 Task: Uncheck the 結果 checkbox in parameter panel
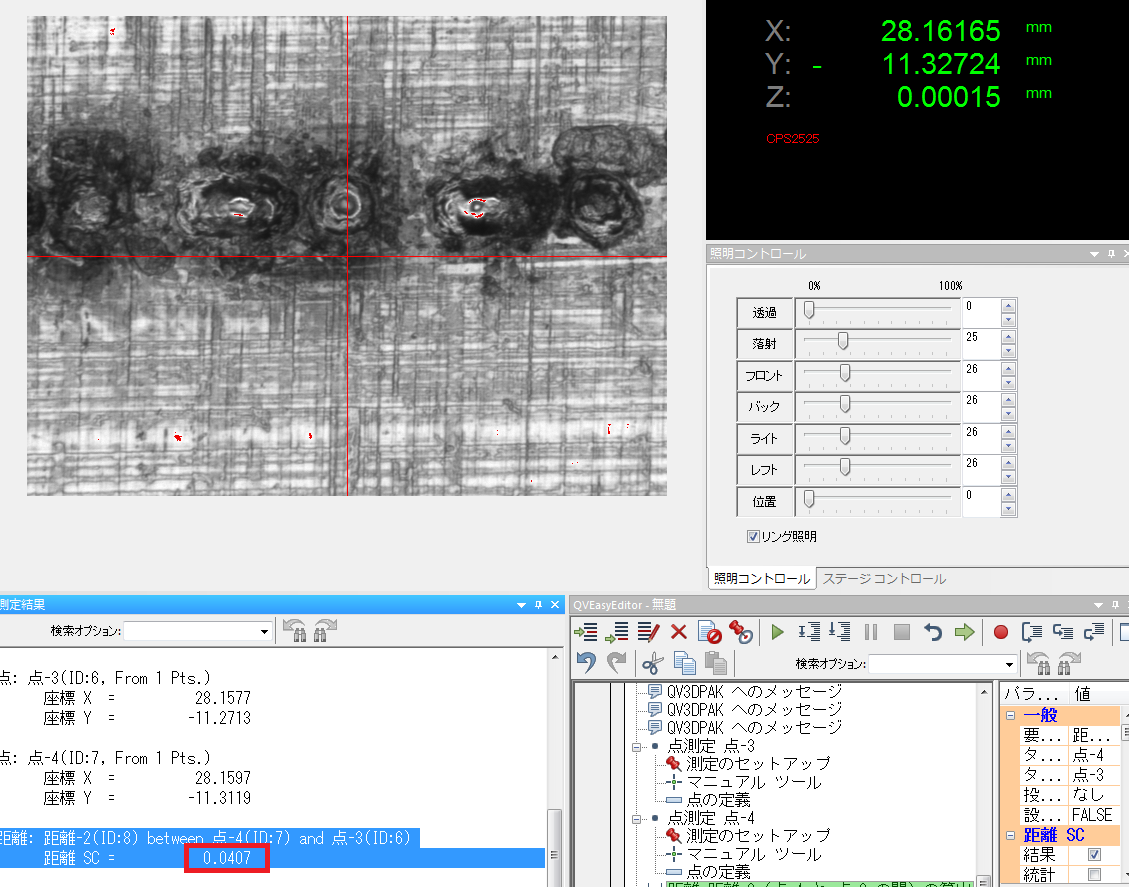click(1093, 855)
